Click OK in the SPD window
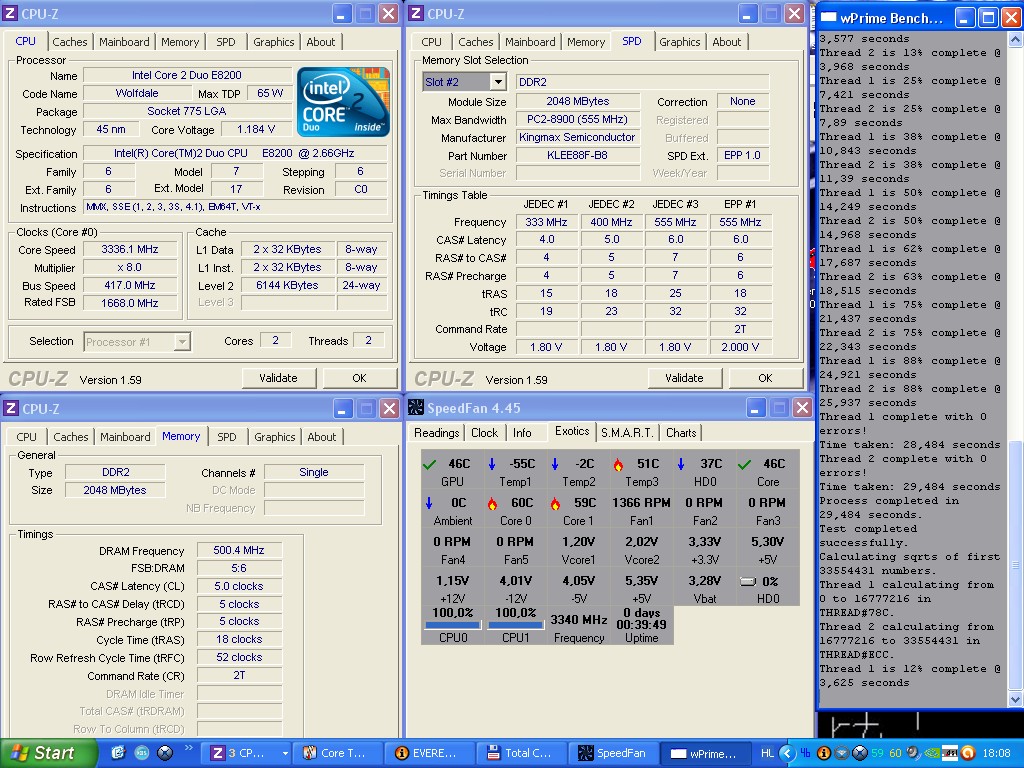Screen dimensions: 1024x768 (765, 378)
